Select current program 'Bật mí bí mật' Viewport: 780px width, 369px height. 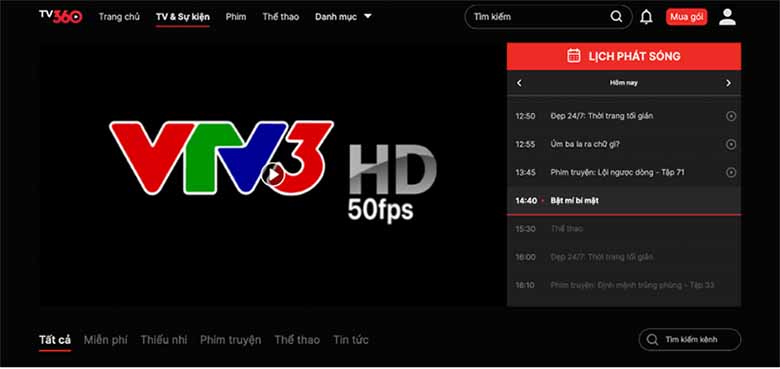pyautogui.click(x=624, y=200)
